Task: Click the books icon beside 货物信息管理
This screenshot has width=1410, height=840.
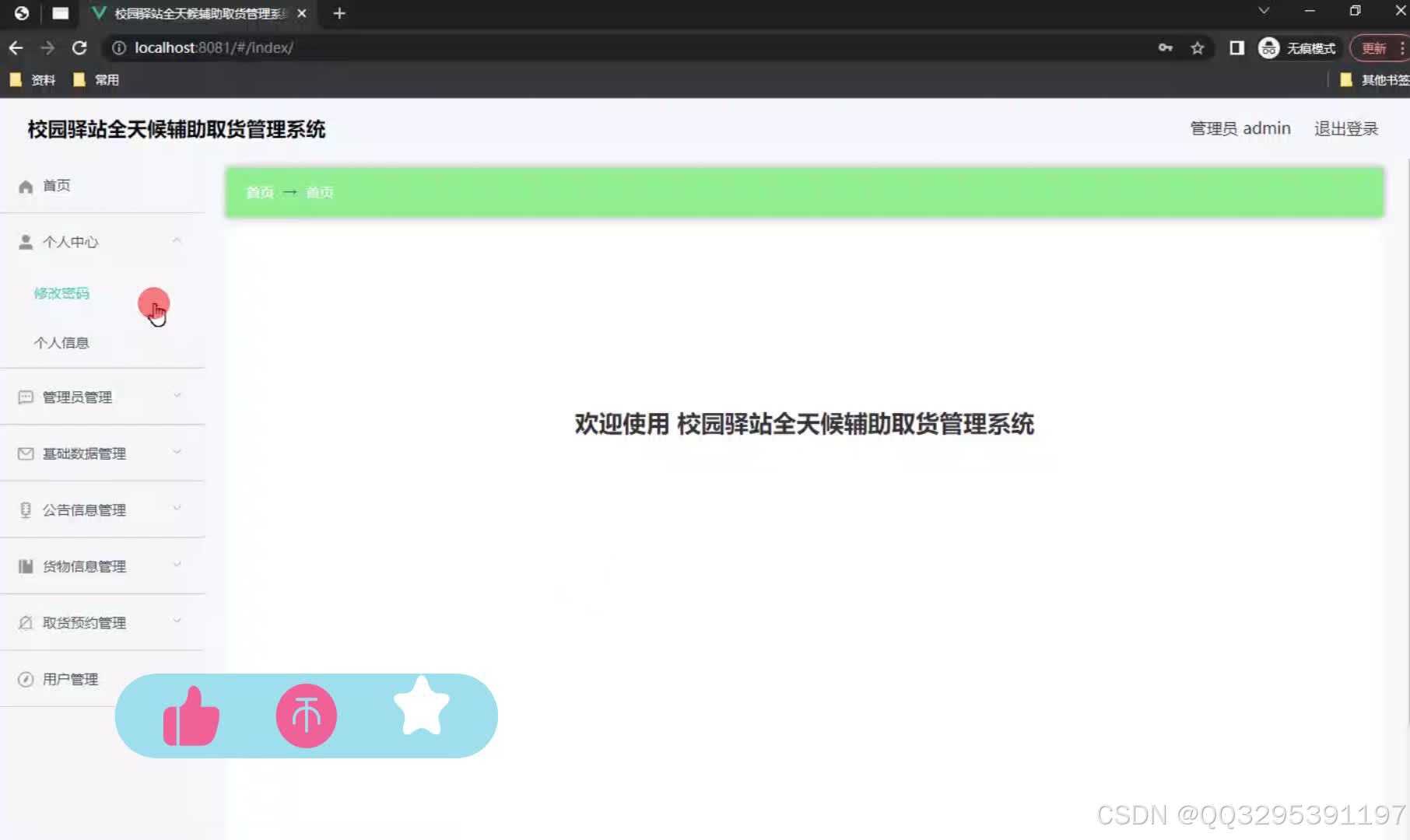Action: (26, 566)
